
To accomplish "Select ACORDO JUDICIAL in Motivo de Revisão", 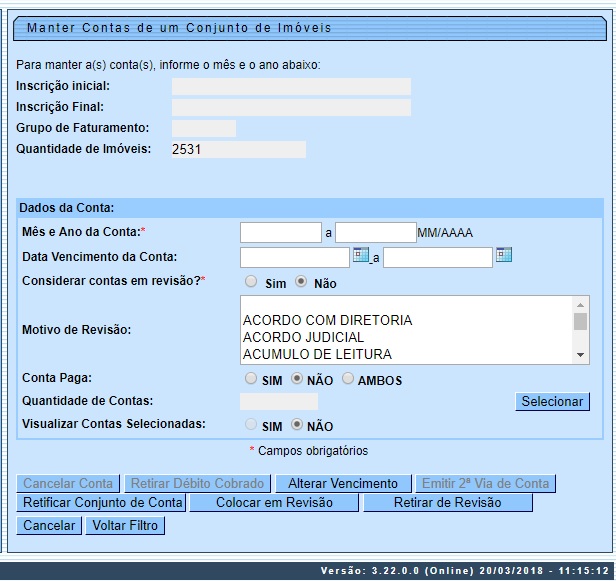I will (x=407, y=337).
